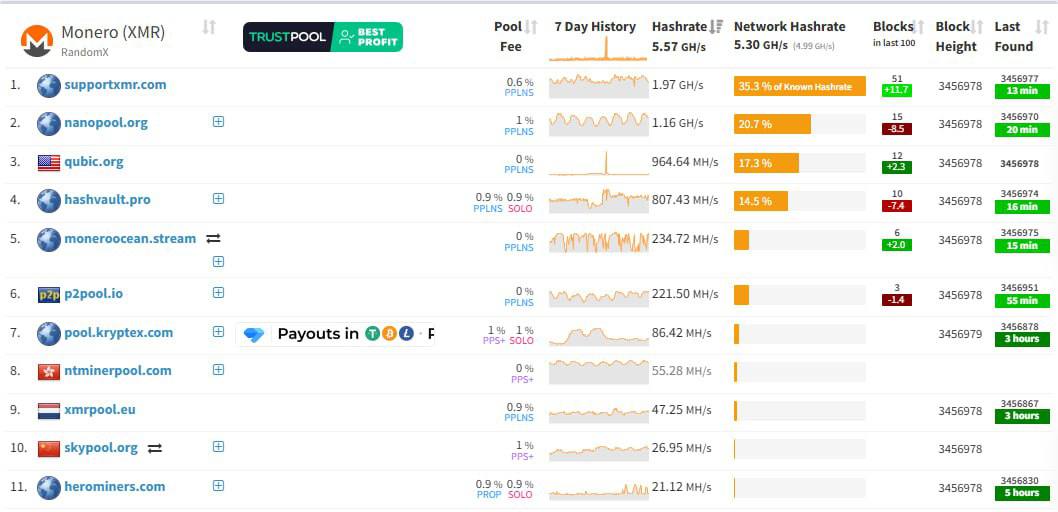Click the Network Hashrate column header
Image resolution: width=1058 pixels, height=512 pixels.
[789, 27]
